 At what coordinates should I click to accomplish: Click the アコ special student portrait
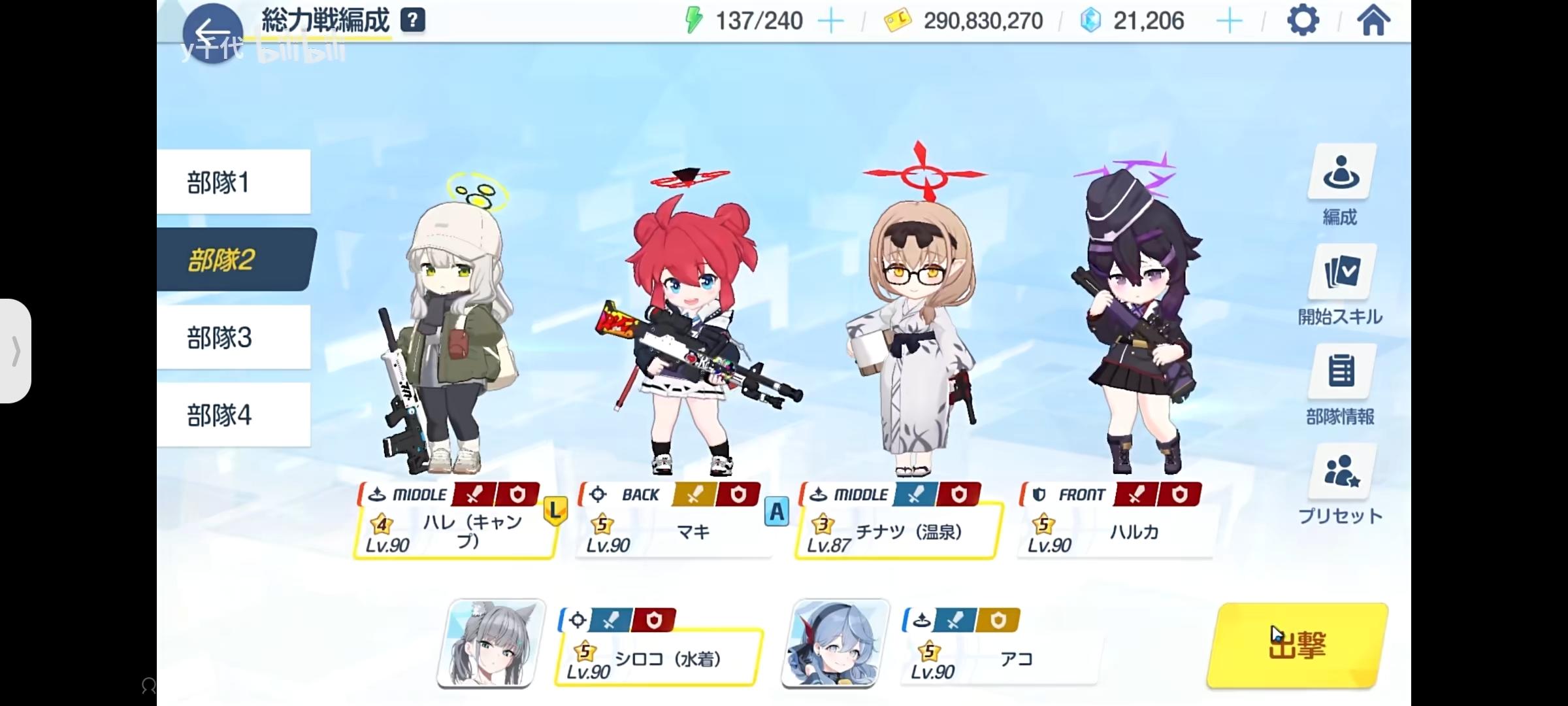point(836,643)
